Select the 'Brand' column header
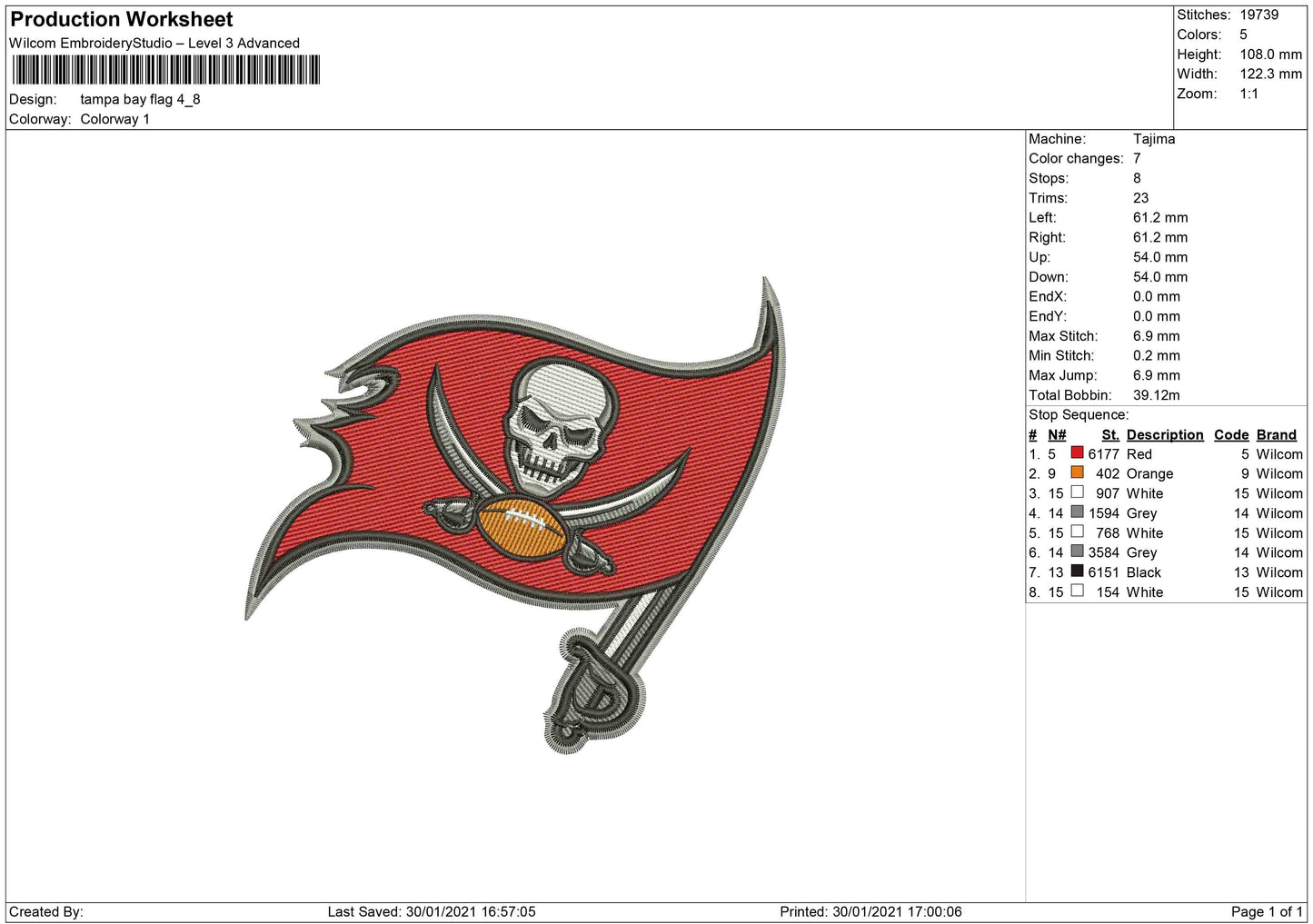1313x924 pixels. [1277, 435]
